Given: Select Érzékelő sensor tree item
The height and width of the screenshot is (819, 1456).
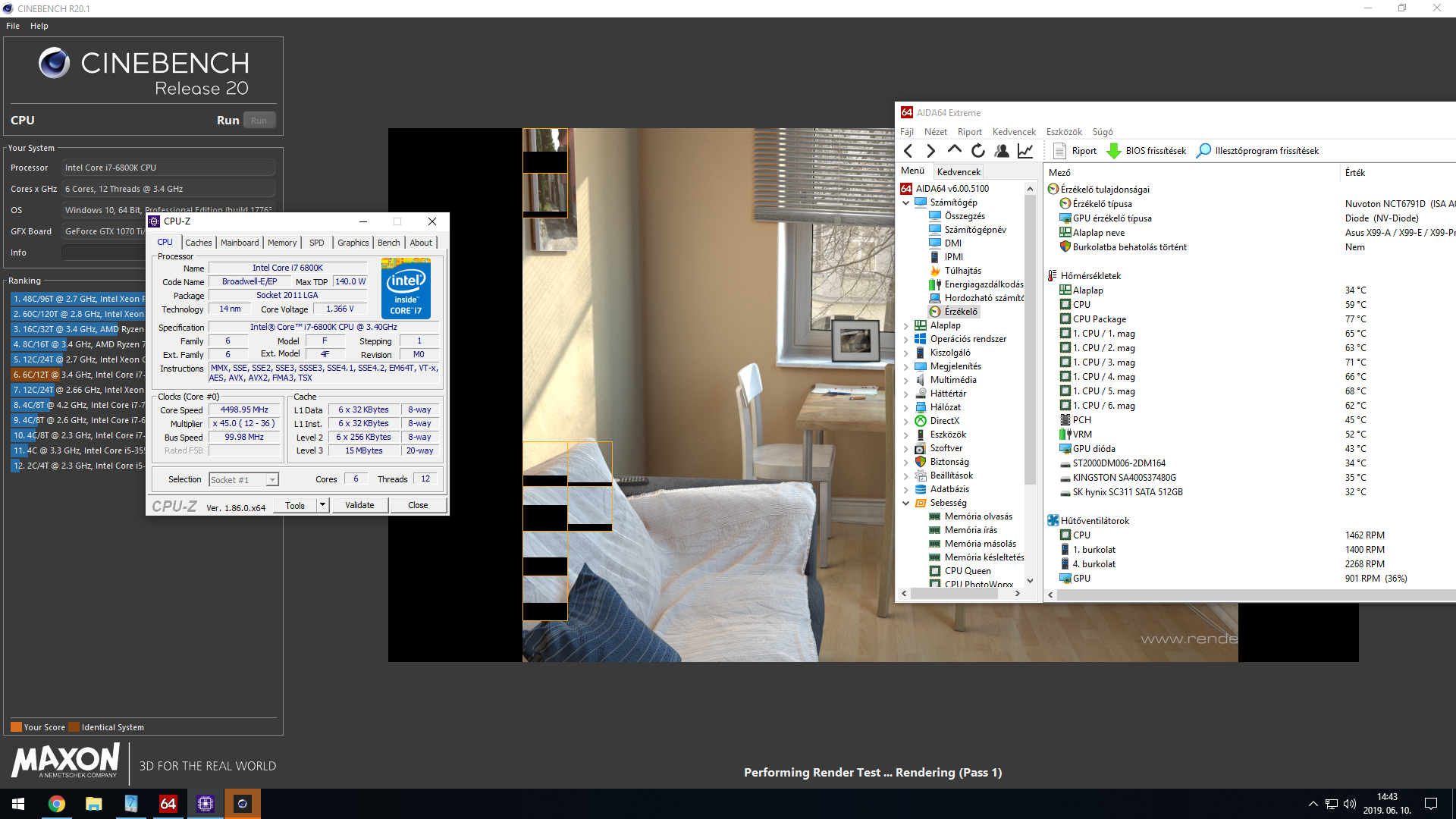Looking at the screenshot, I should pyautogui.click(x=954, y=312).
